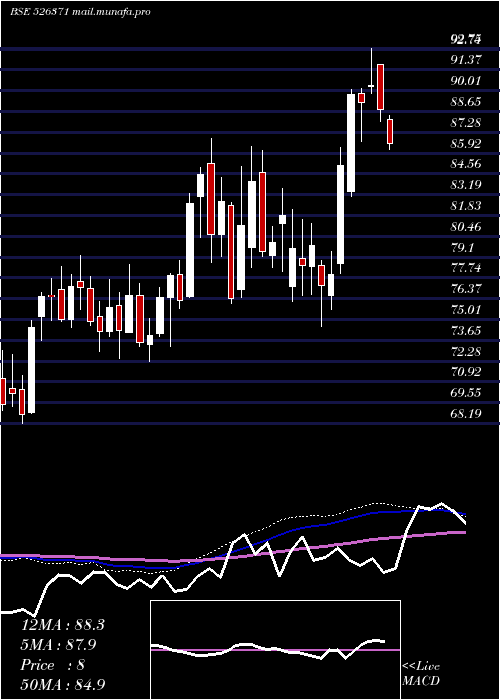Click the 79.1 price label
Viewport: 500px width, 700px height.
tap(462, 247)
